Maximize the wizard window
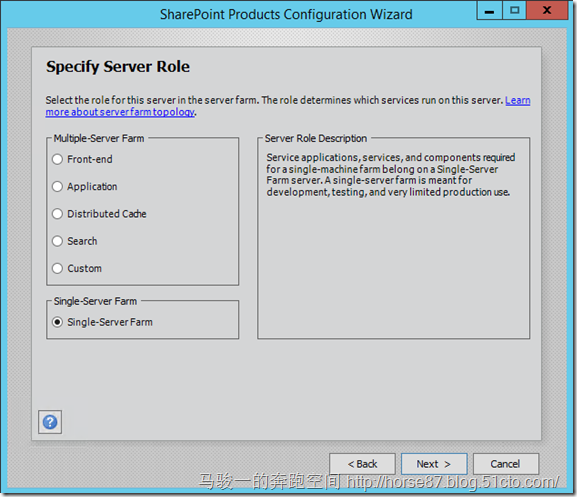This screenshot has width=577, height=497. 514,10
